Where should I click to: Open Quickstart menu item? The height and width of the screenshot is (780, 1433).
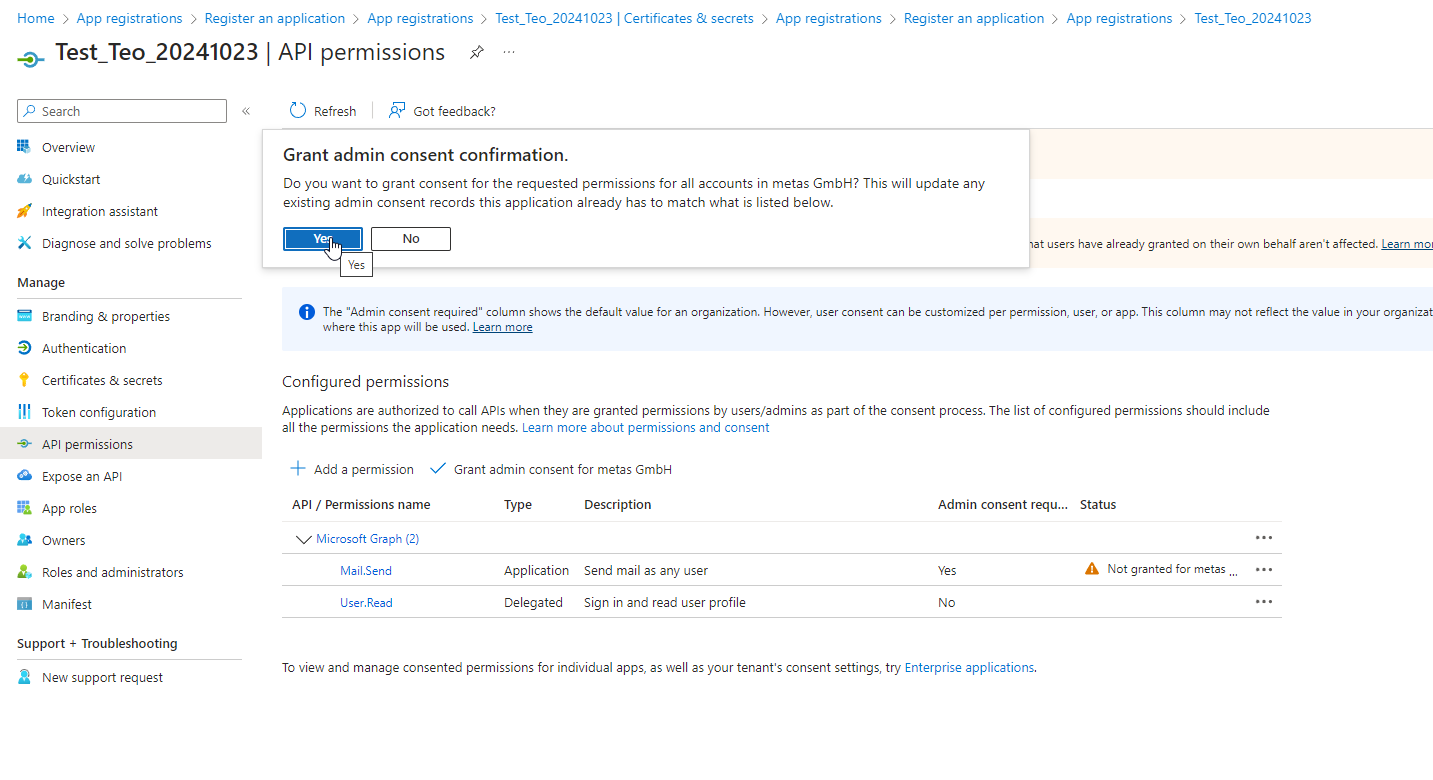pyautogui.click(x=71, y=179)
